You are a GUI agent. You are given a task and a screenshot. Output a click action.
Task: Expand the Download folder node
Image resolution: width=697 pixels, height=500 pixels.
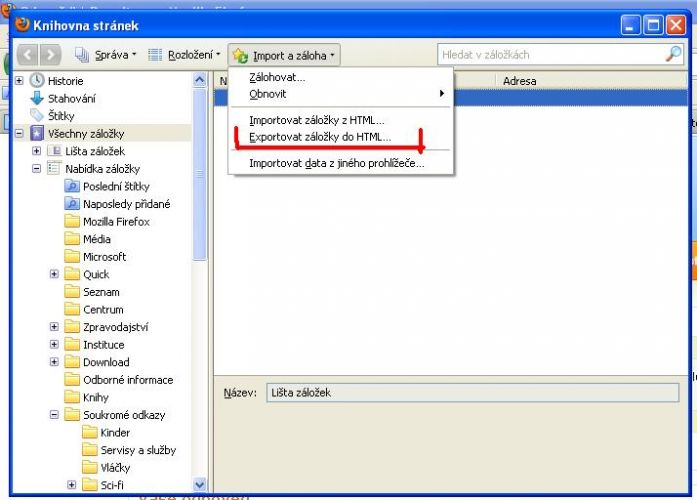tap(54, 362)
